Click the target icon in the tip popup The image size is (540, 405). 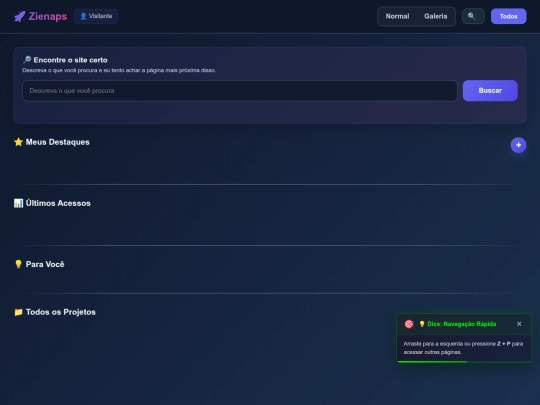click(x=409, y=324)
